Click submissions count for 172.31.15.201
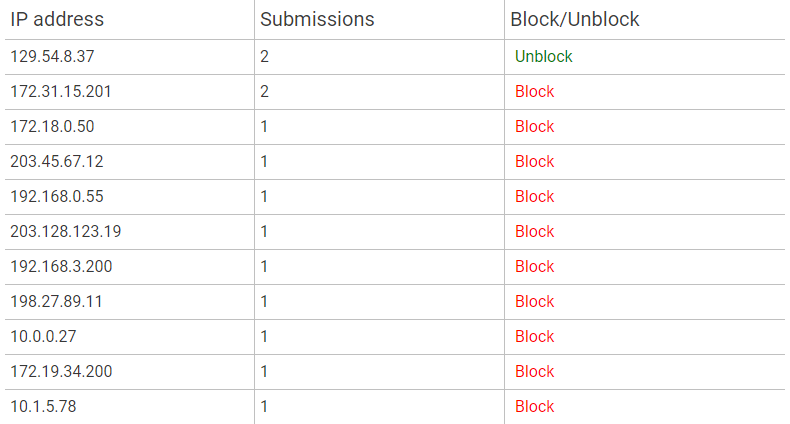 click(x=265, y=92)
